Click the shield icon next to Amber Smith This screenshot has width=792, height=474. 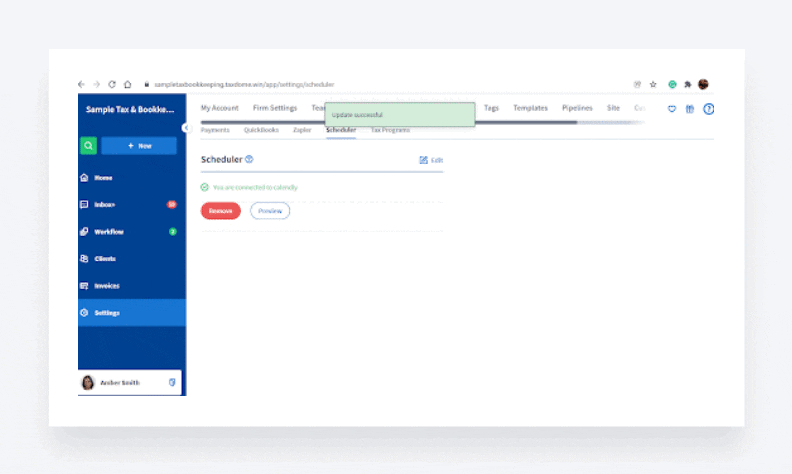pyautogui.click(x=171, y=382)
